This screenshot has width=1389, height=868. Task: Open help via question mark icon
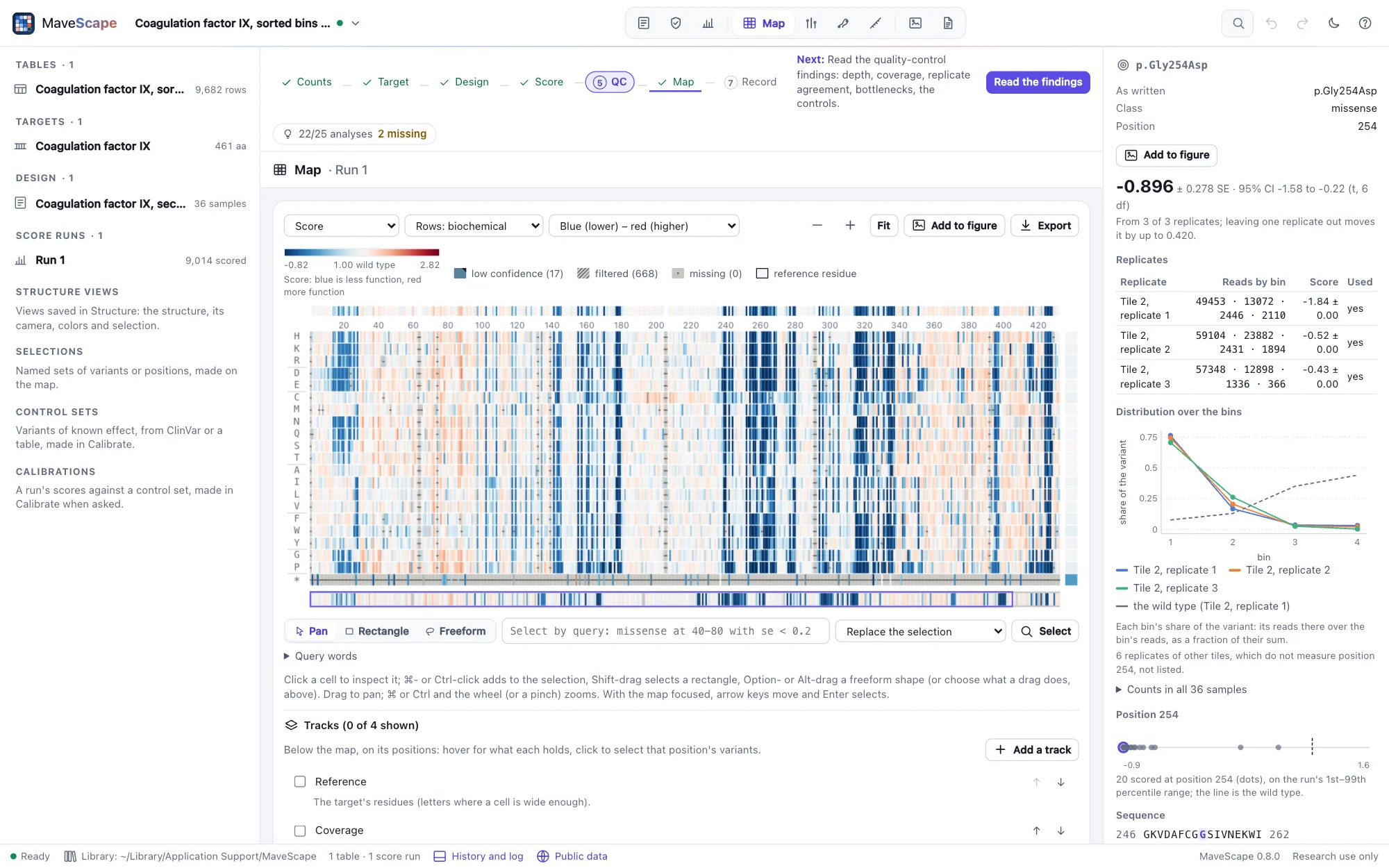point(1365,24)
